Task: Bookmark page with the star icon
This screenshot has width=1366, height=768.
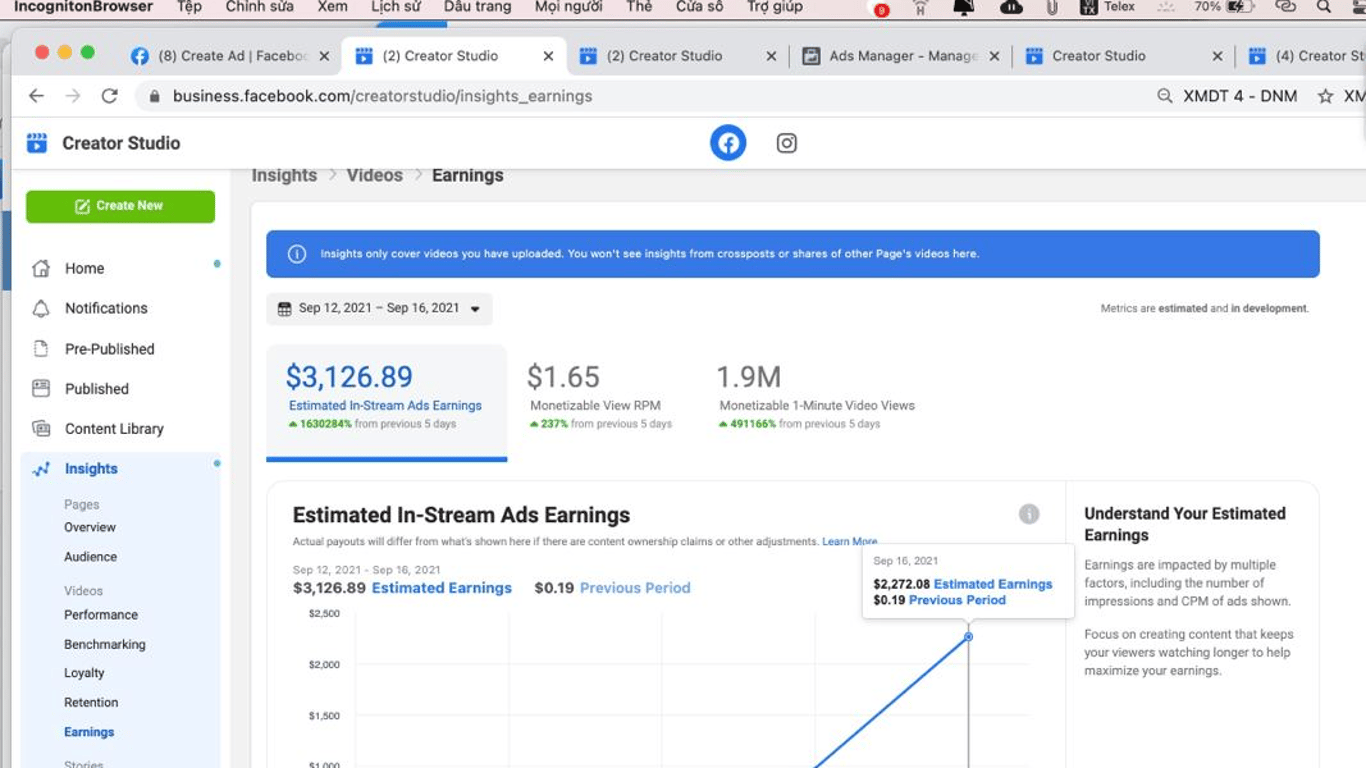Action: pyautogui.click(x=1325, y=96)
